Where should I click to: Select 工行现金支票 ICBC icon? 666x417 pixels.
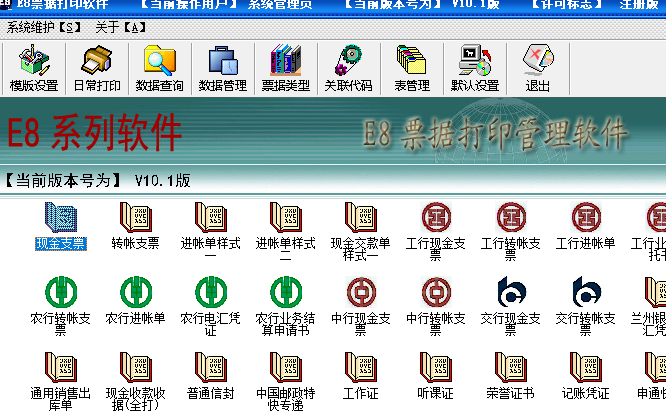(x=435, y=217)
